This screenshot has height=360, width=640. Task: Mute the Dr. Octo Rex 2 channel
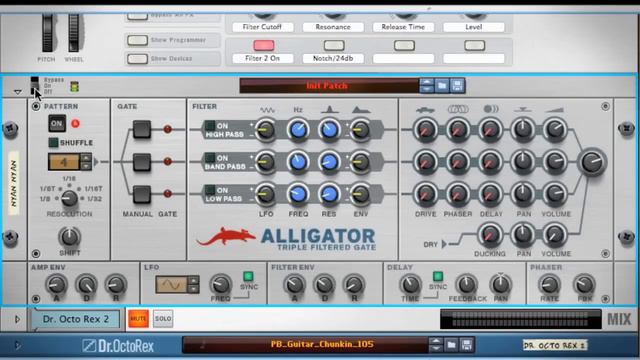138,319
